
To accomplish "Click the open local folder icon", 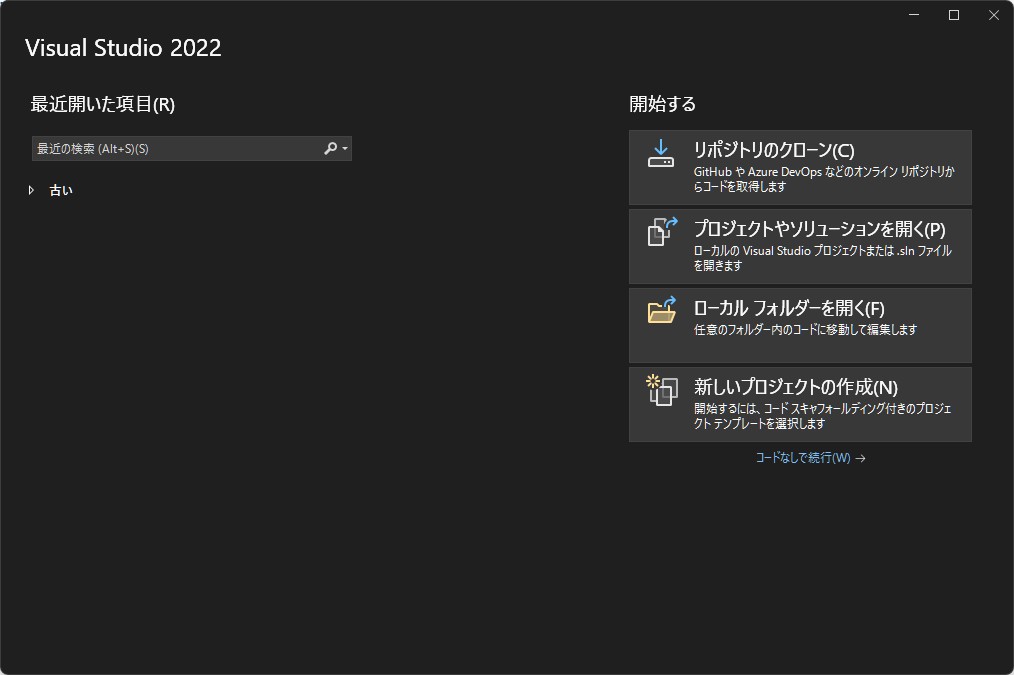I will click(x=662, y=310).
